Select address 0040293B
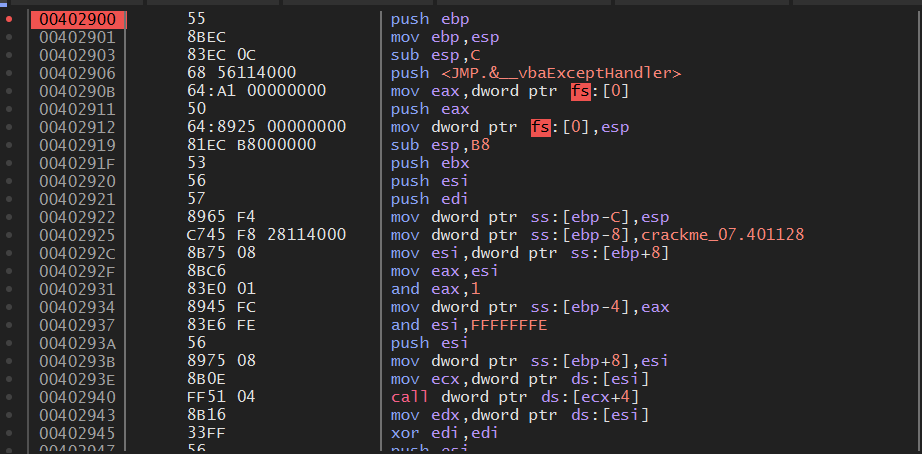 tap(78, 361)
